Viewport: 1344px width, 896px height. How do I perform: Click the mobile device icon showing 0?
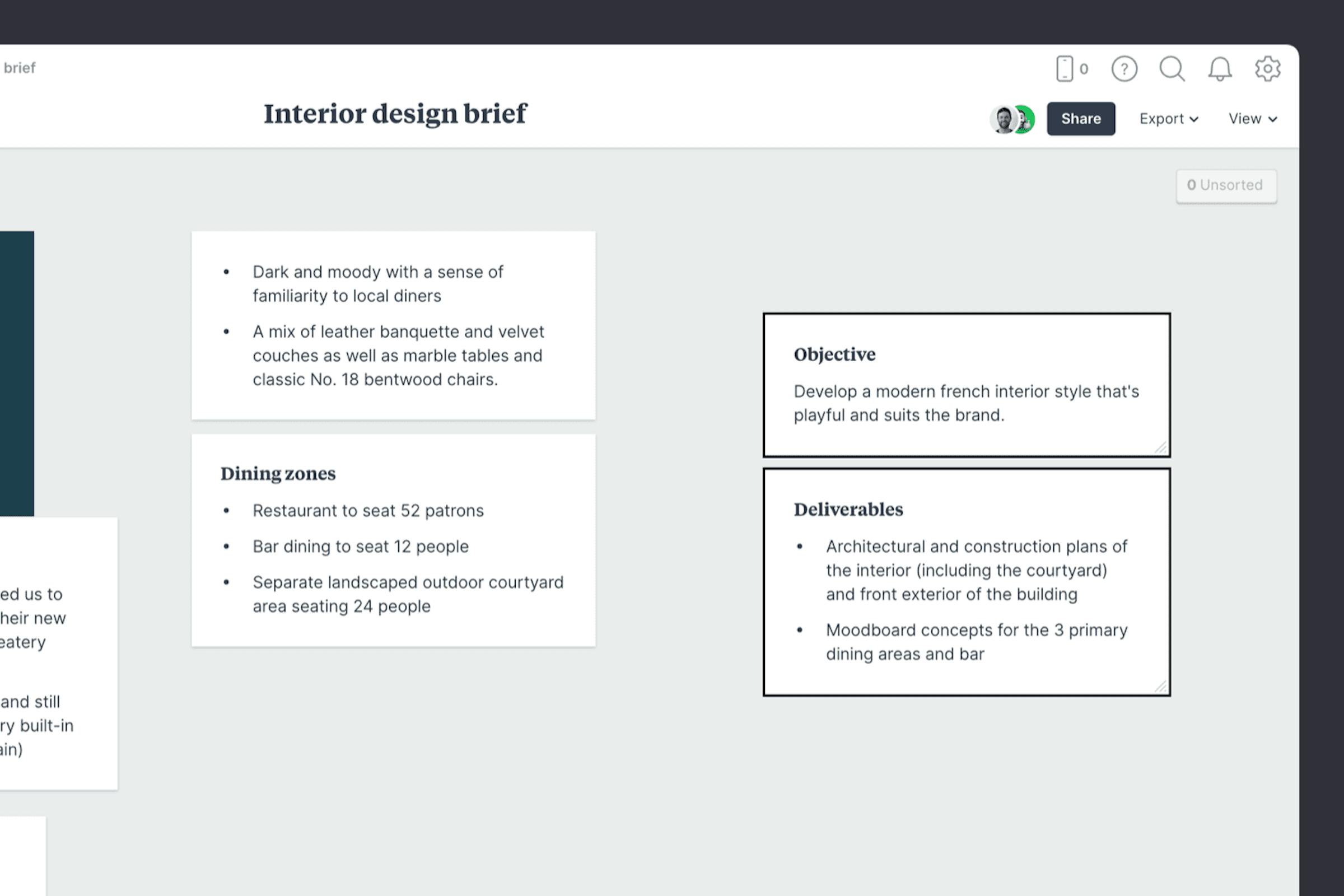coord(1071,67)
